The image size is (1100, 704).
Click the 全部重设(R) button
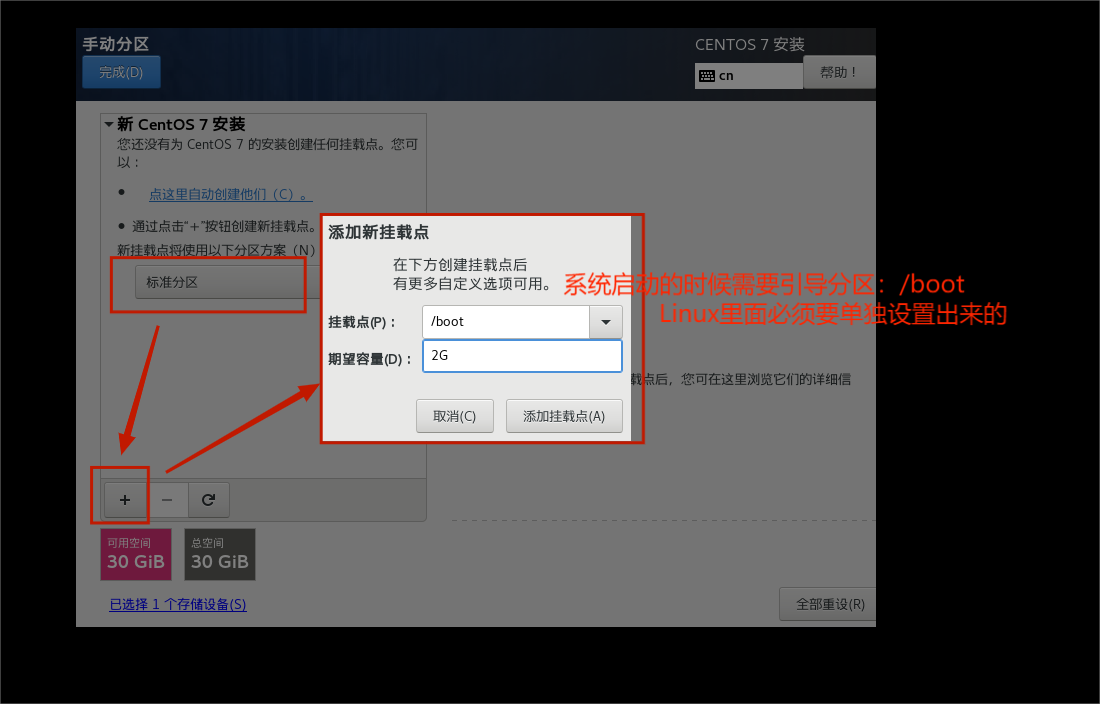point(828,604)
